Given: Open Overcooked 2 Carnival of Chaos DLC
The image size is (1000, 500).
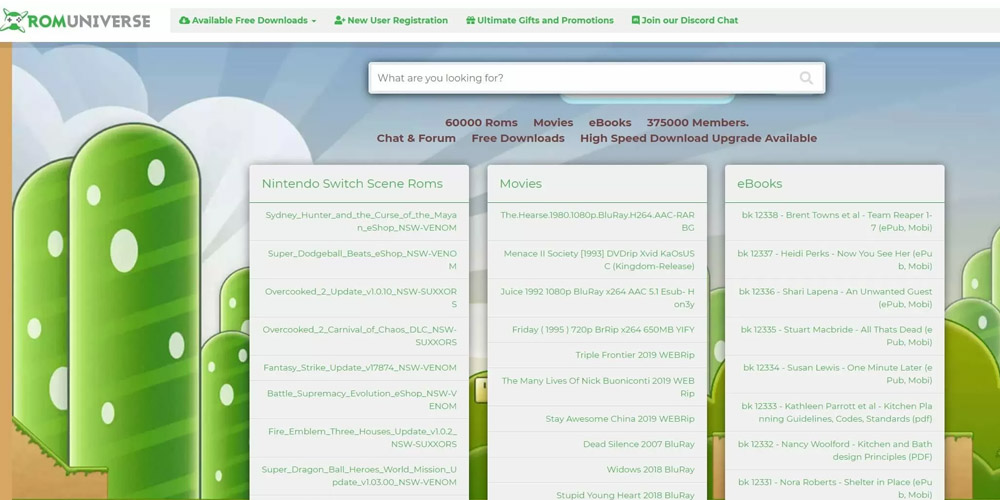Looking at the screenshot, I should (360, 335).
